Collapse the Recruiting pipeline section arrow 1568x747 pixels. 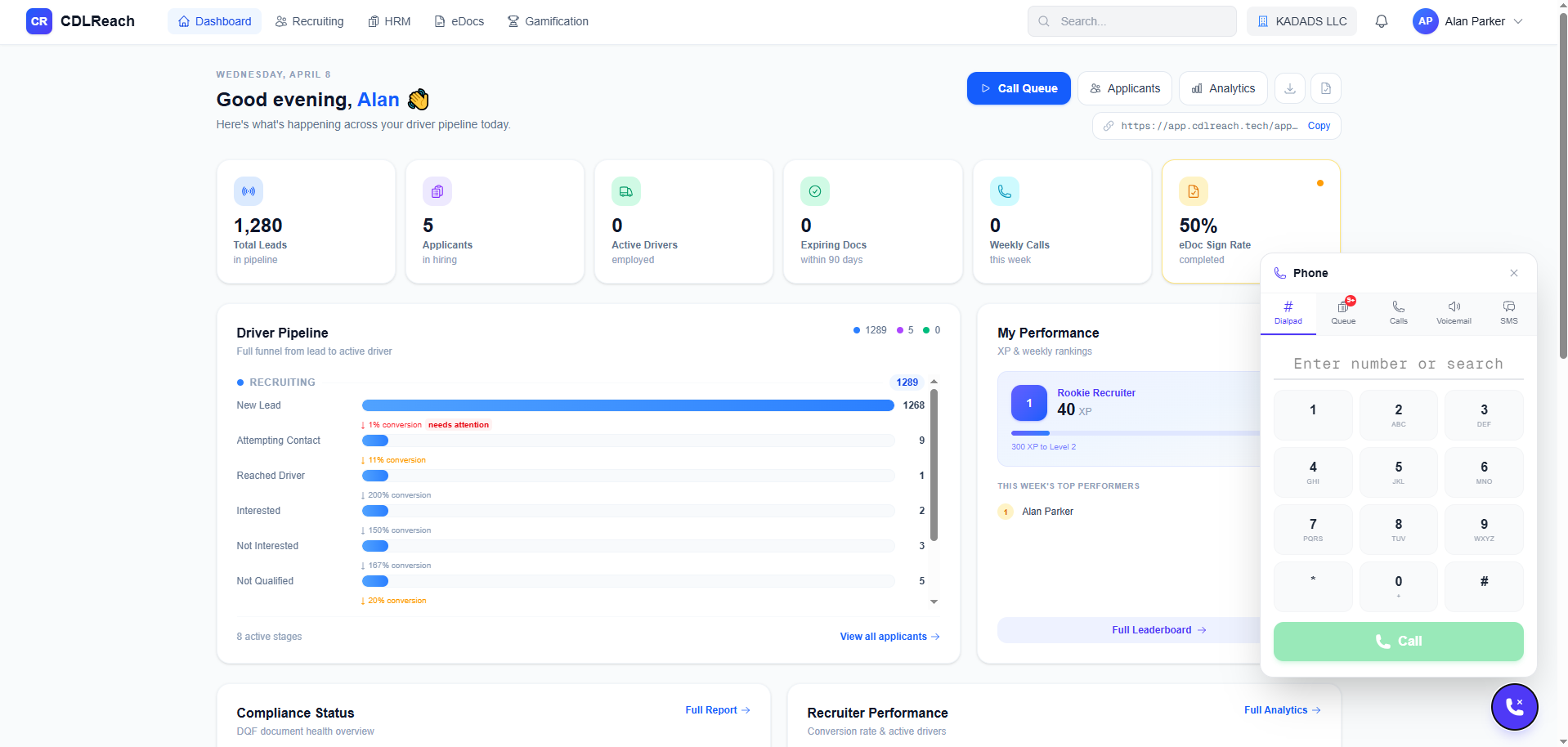click(x=934, y=382)
